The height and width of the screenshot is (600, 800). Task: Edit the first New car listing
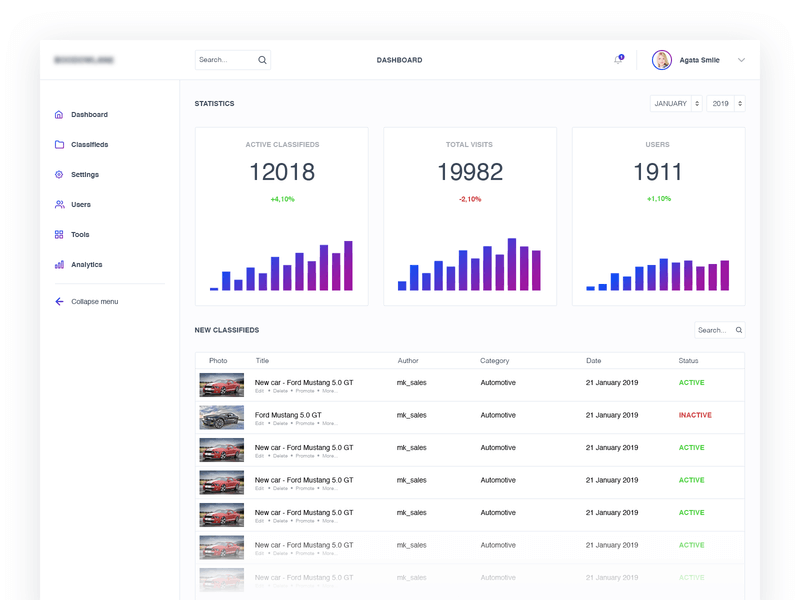coord(261,389)
